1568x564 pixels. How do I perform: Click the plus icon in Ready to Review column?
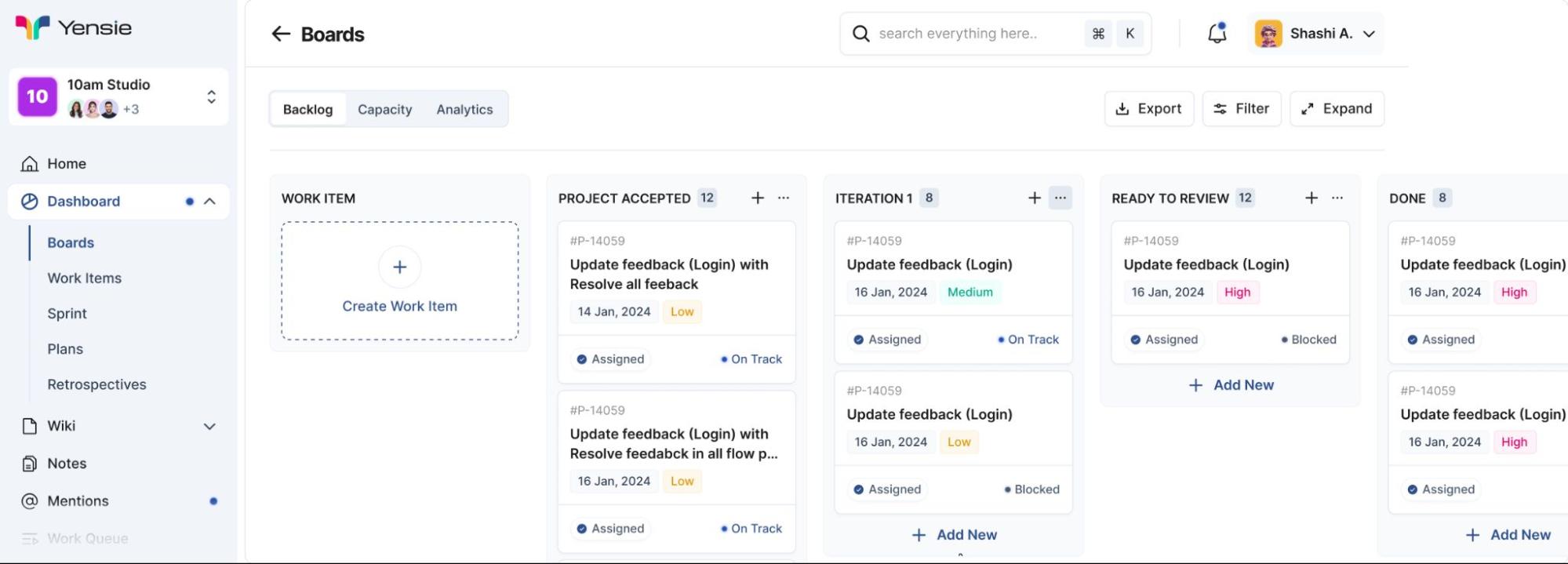click(1312, 198)
